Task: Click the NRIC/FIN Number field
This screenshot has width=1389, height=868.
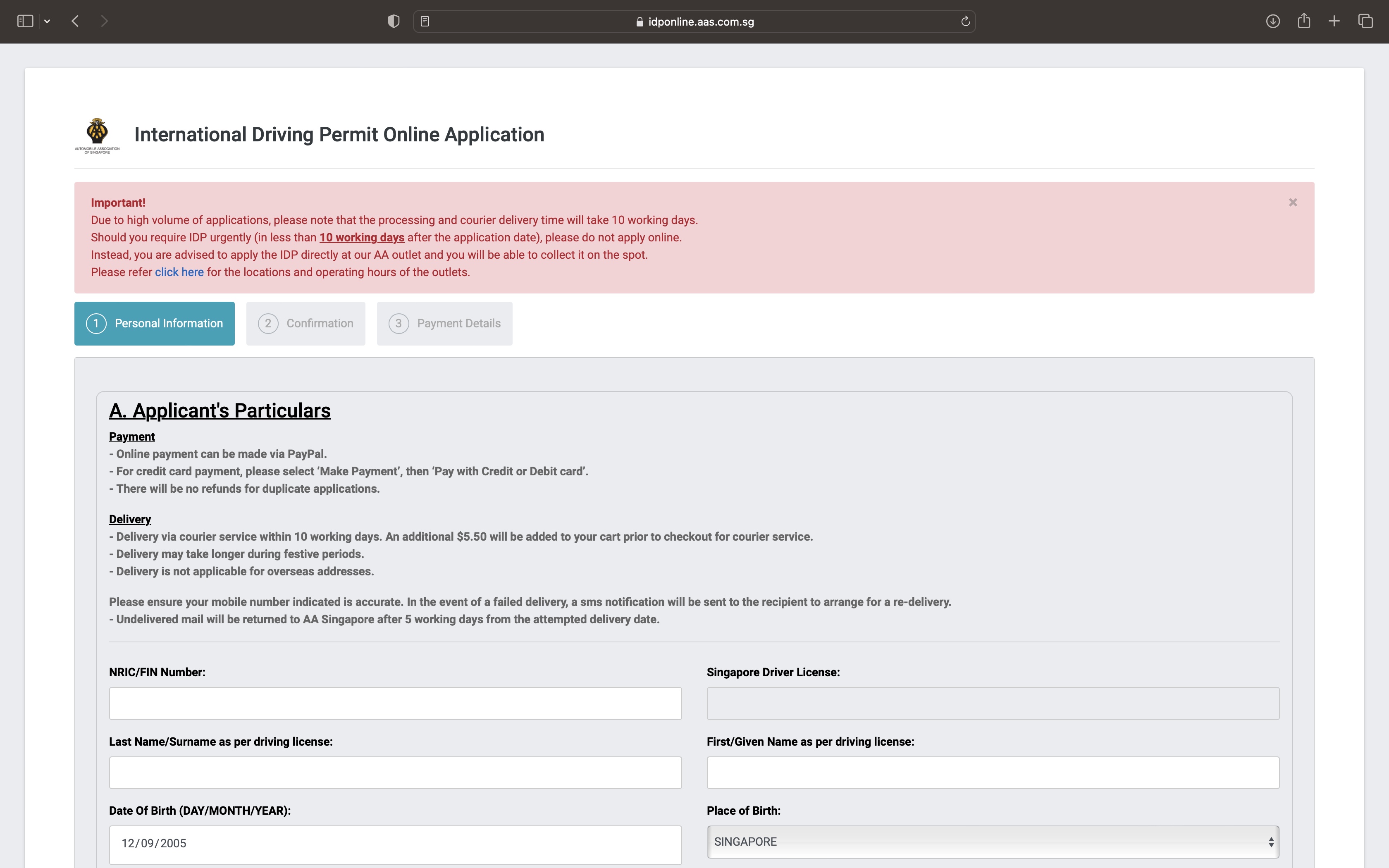Action: [395, 703]
